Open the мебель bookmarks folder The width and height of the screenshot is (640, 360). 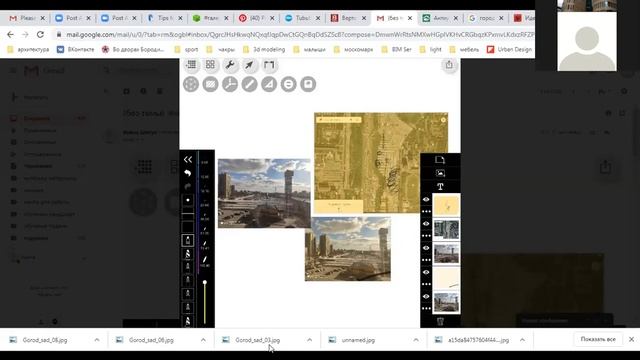pyautogui.click(x=464, y=49)
